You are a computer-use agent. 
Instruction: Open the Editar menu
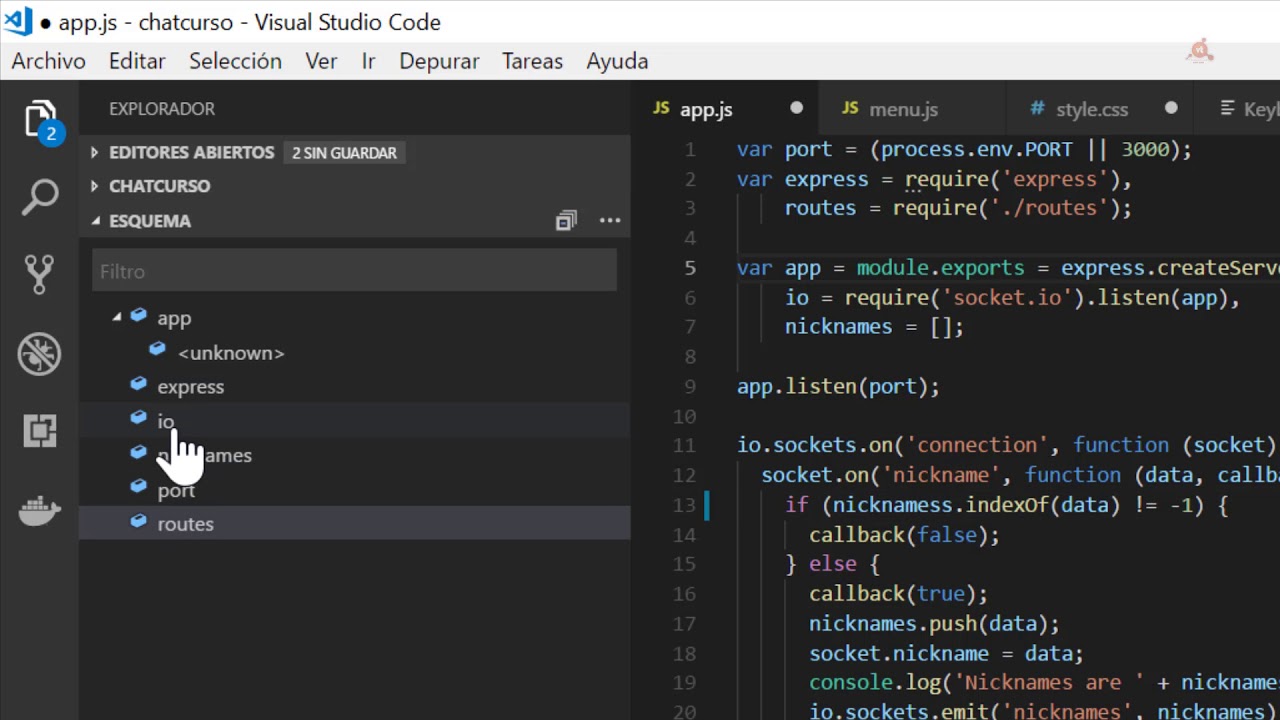point(137,61)
